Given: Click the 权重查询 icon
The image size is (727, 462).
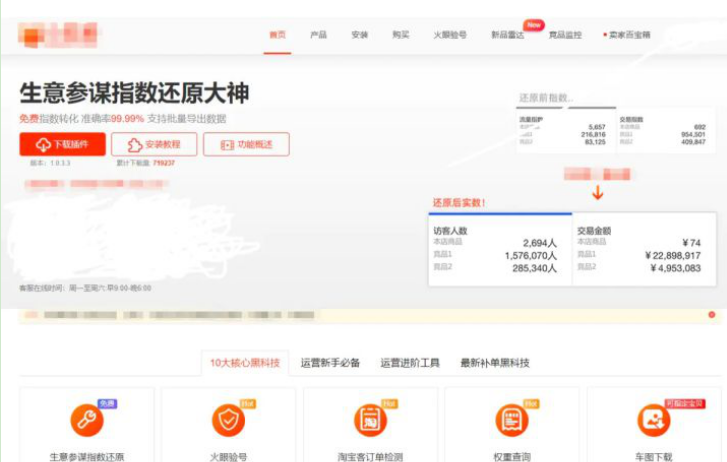Looking at the screenshot, I should (512, 420).
